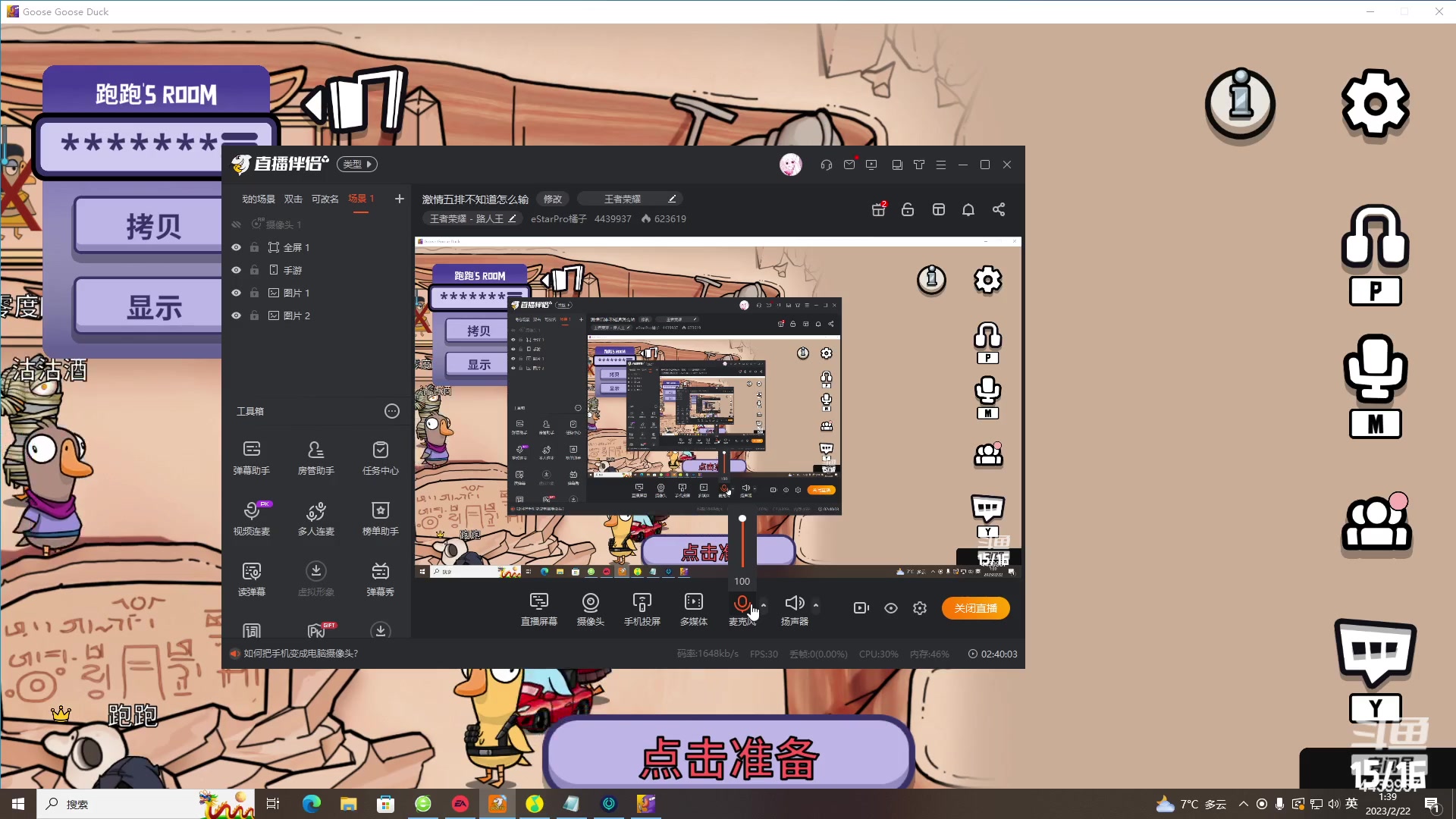1456x819 pixels.
Task: Open stream settings gear in 直播伴侣
Action: pos(920,608)
